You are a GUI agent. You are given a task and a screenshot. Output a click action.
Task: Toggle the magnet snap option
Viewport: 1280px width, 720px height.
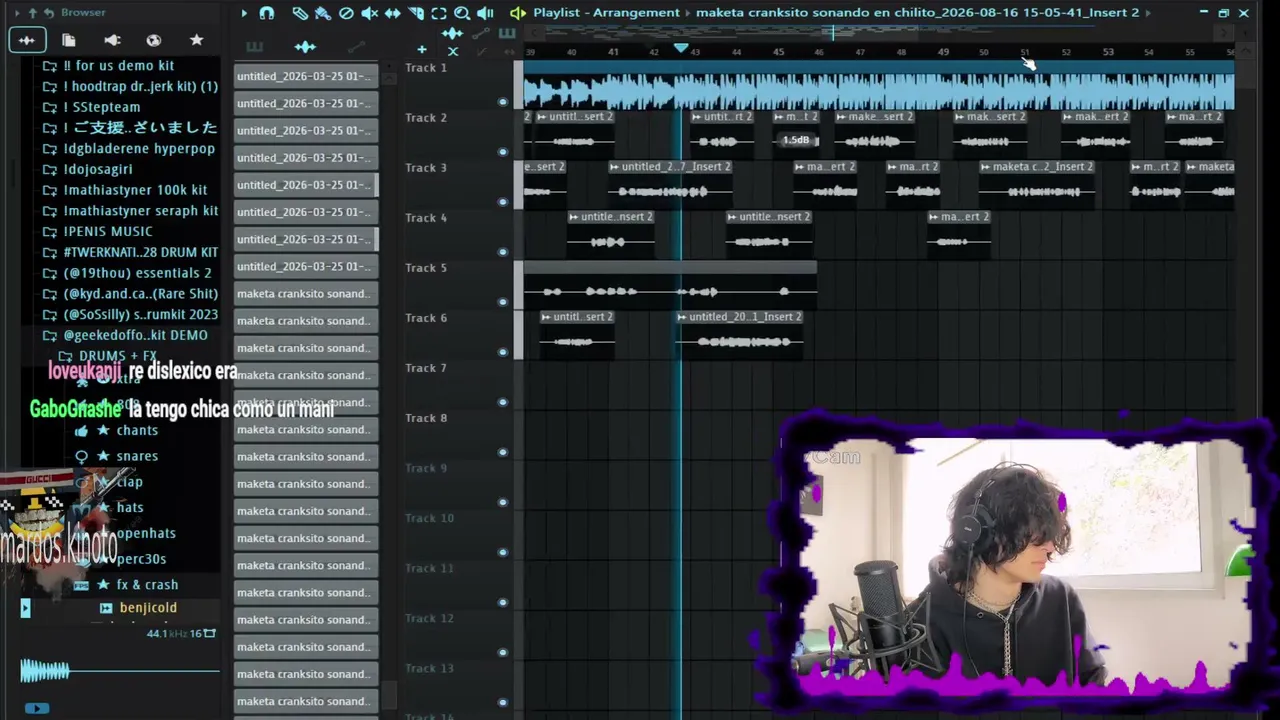267,13
